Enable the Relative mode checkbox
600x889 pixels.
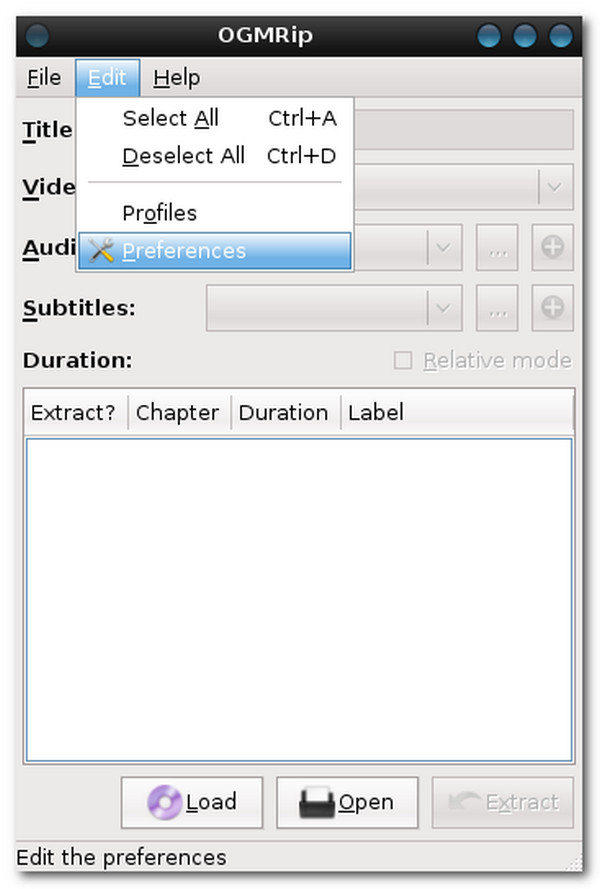tap(403, 360)
